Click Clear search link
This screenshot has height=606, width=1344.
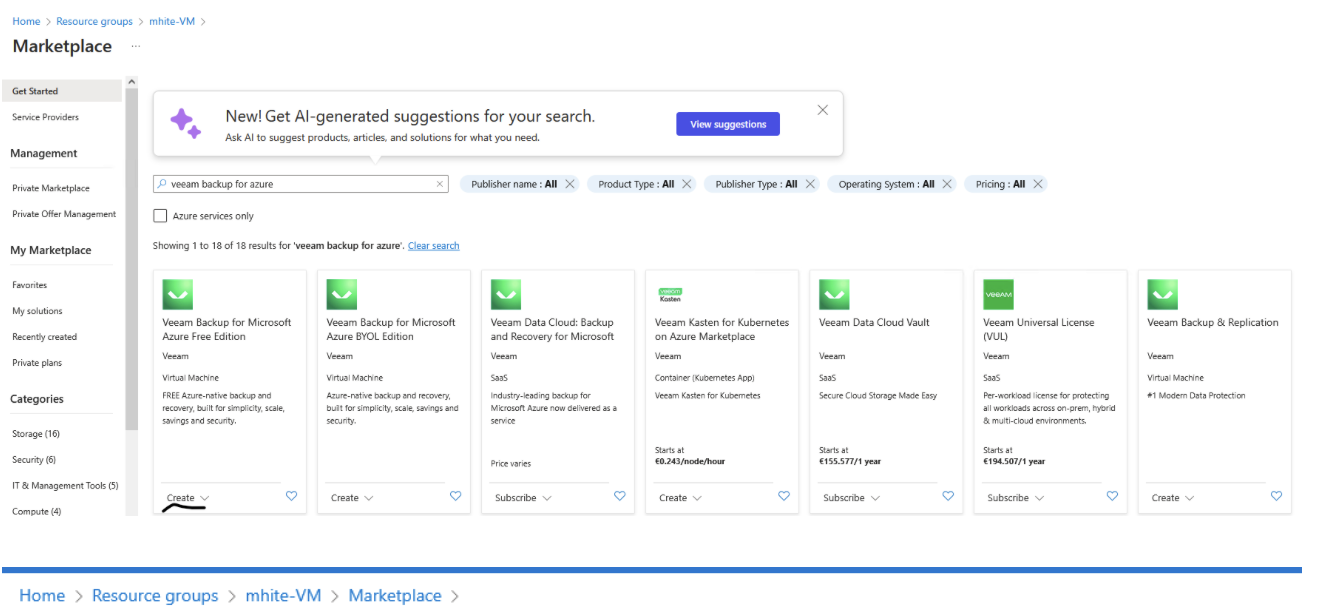433,246
